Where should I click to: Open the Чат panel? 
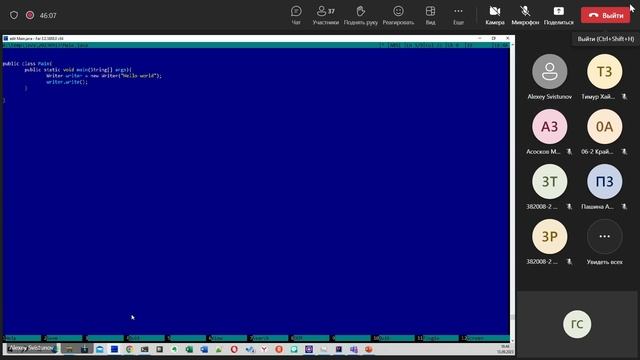click(296, 16)
